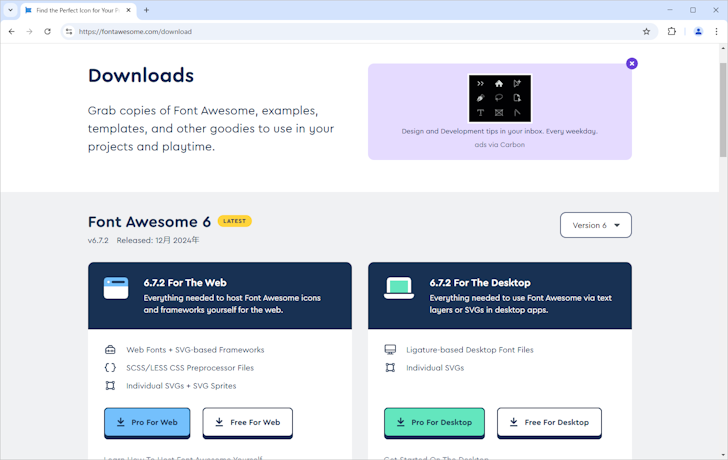Click the desktop monitor icon by Ligature-based
Image resolution: width=728 pixels, height=460 pixels.
[x=390, y=350]
